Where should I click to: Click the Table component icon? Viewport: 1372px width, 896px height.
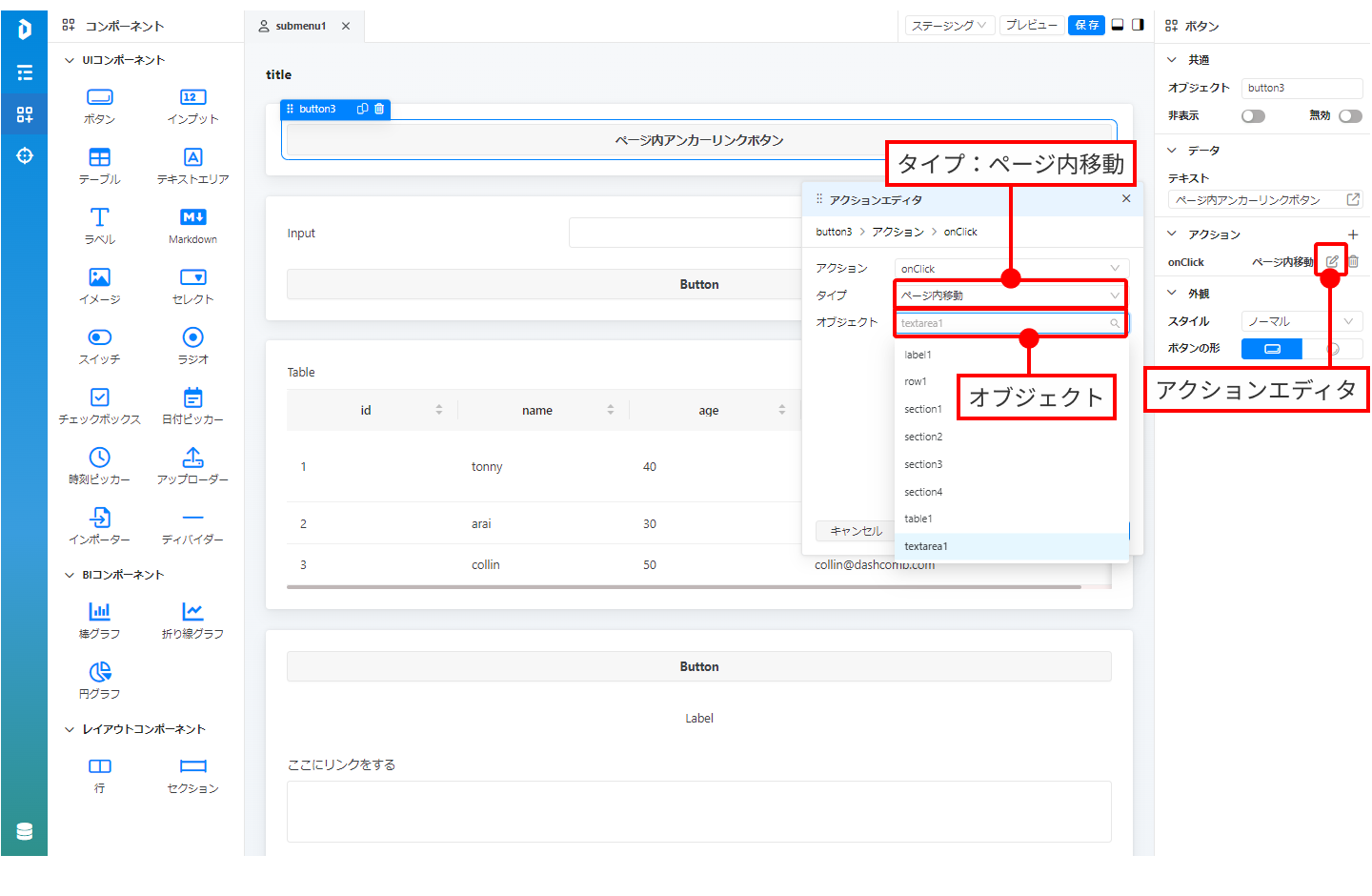(99, 158)
